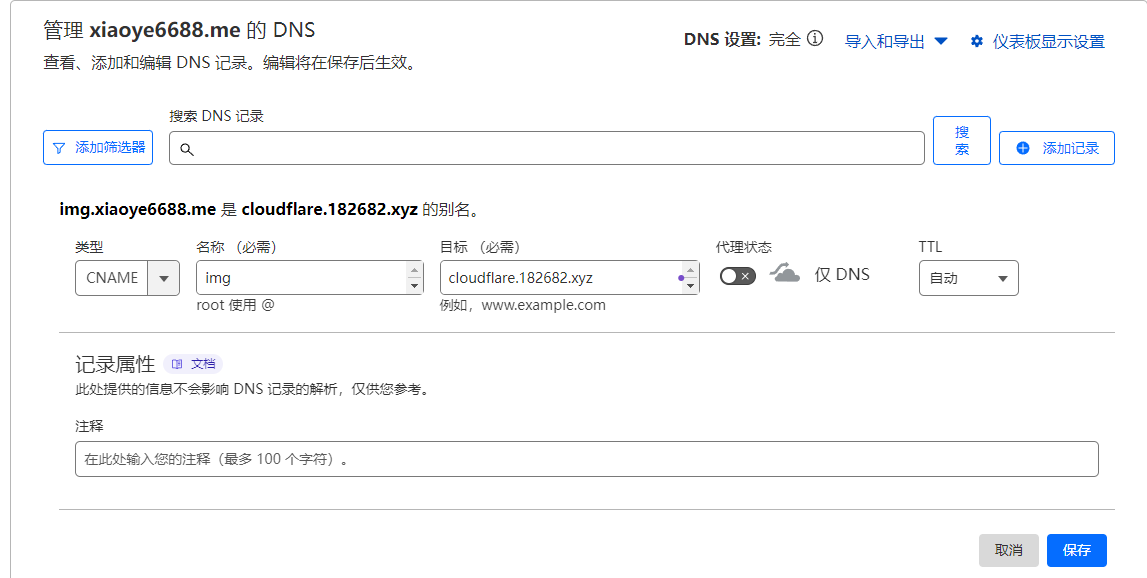1147x578 pixels.
Task: Toggle the 代理状态 proxy switch
Action: point(738,276)
